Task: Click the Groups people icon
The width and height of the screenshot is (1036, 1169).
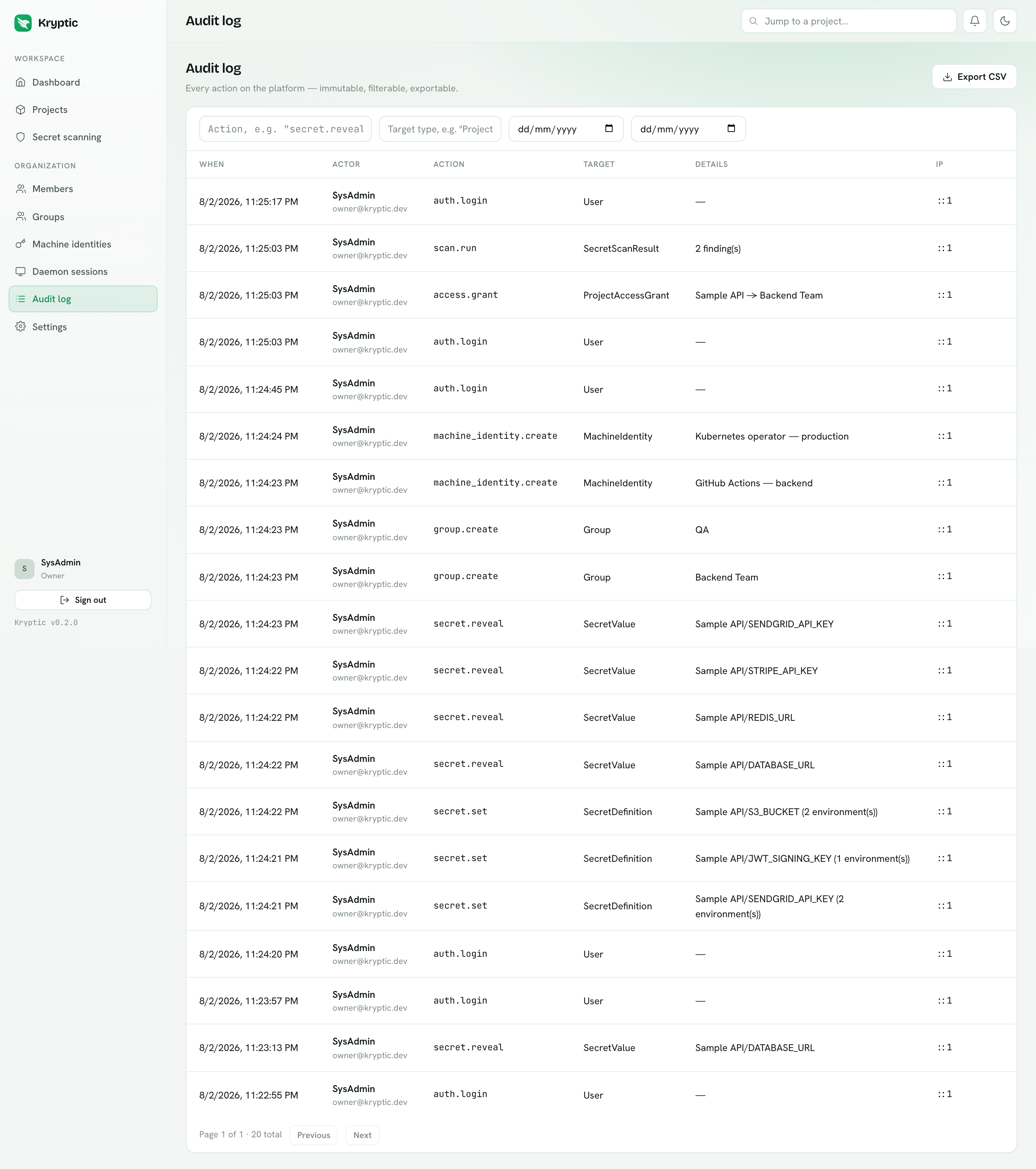Action: tap(21, 217)
